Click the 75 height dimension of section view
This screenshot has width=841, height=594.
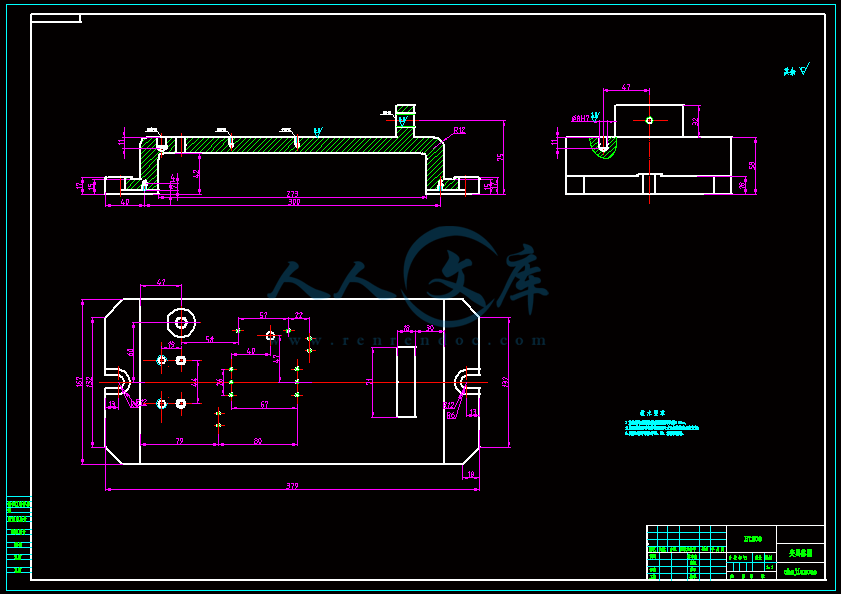pyautogui.click(x=500, y=158)
